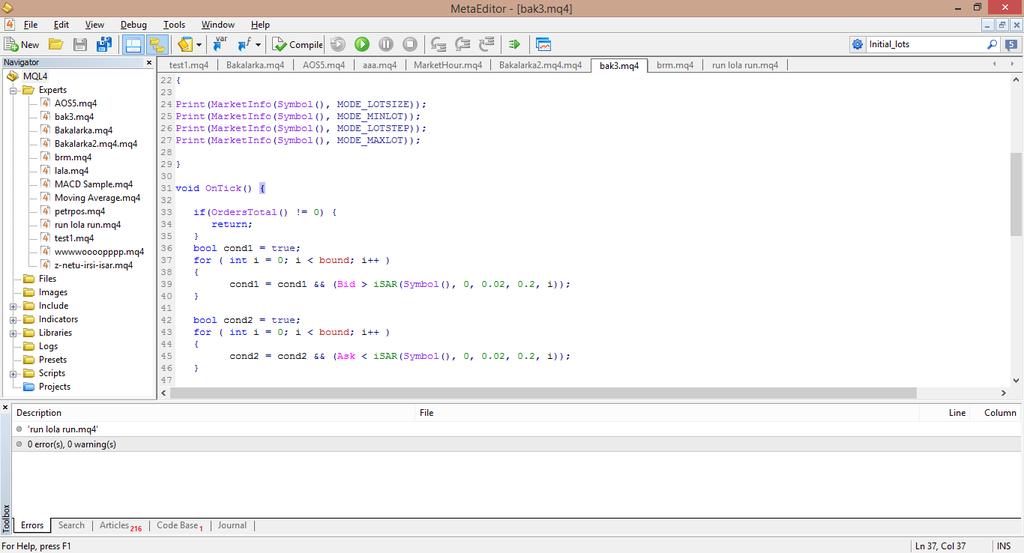1024x553 pixels.
Task: Click the Step Over debug icon
Action: [462, 44]
